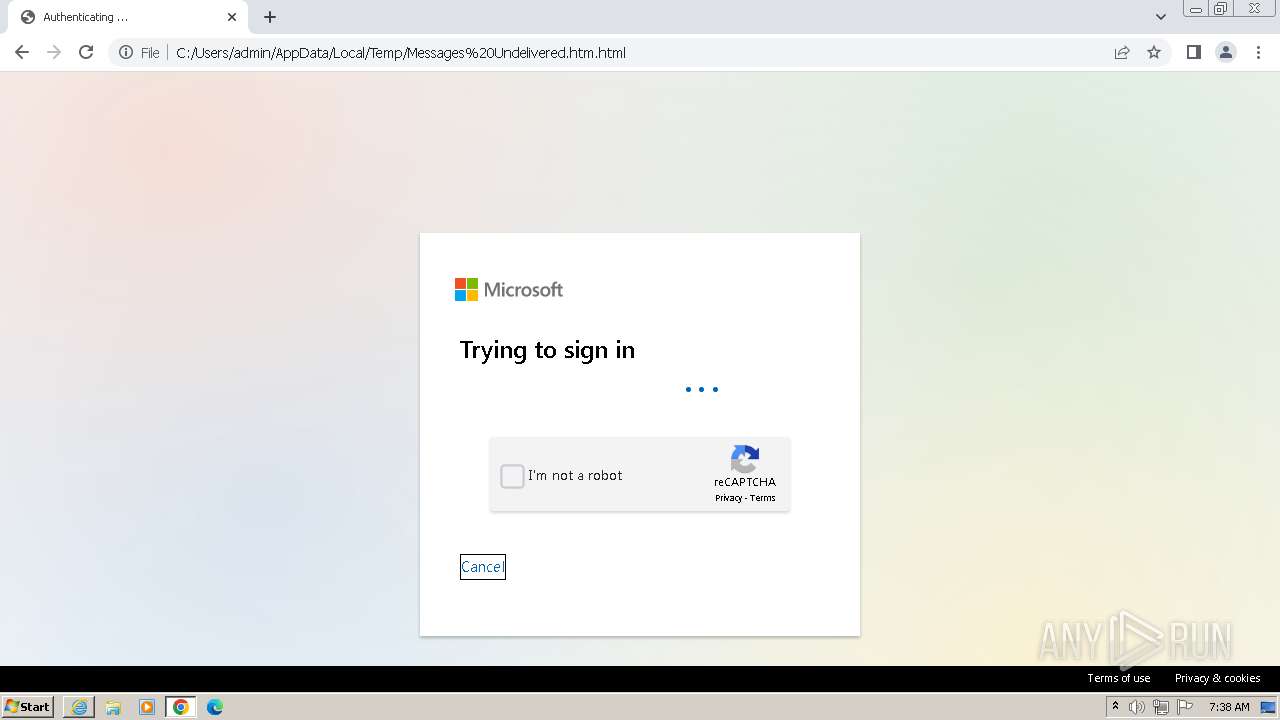Viewport: 1280px width, 720px height.
Task: View site information for File URL
Action: [x=139, y=53]
